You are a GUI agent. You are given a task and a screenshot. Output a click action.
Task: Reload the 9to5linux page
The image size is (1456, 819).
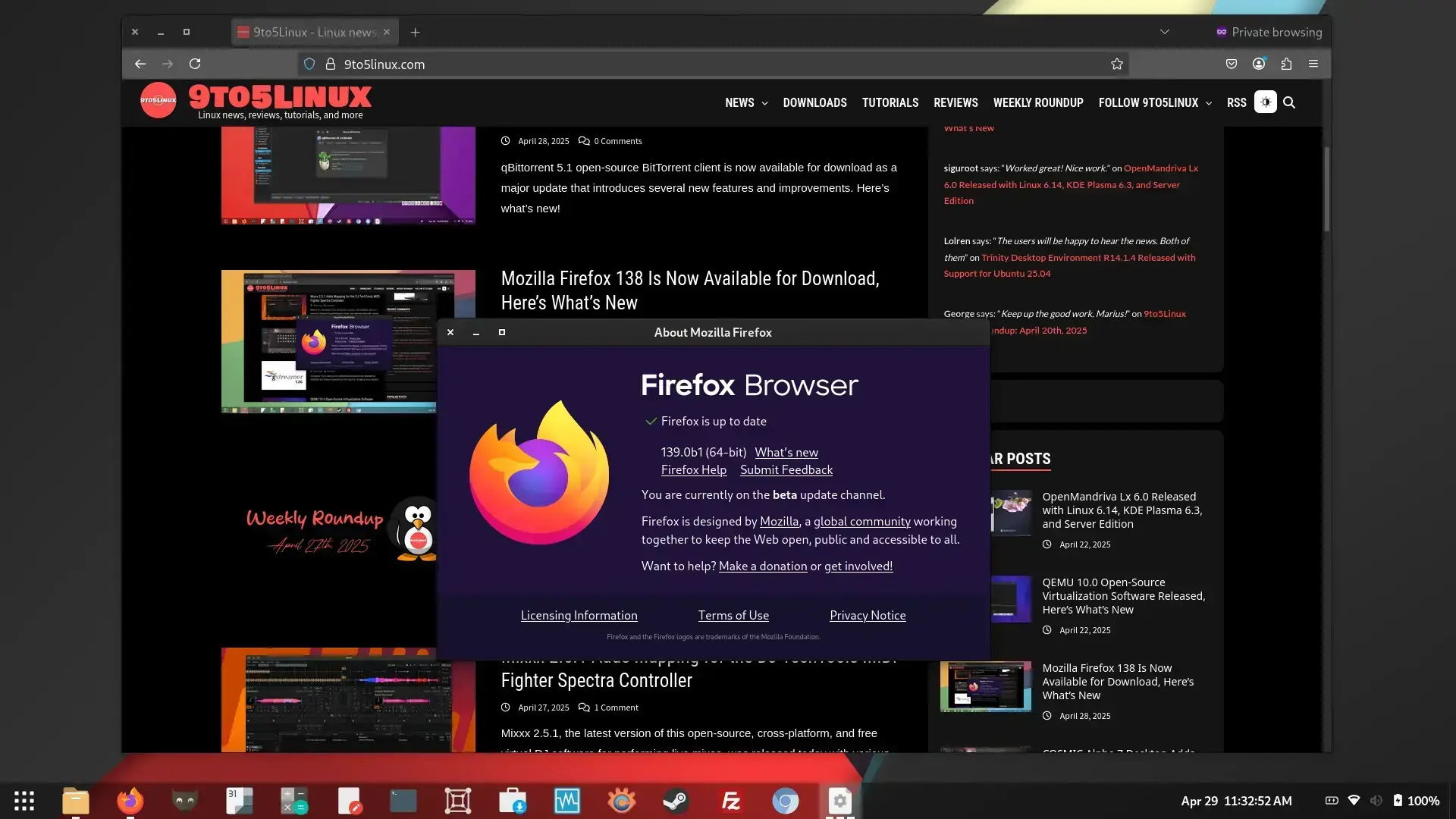pyautogui.click(x=195, y=64)
